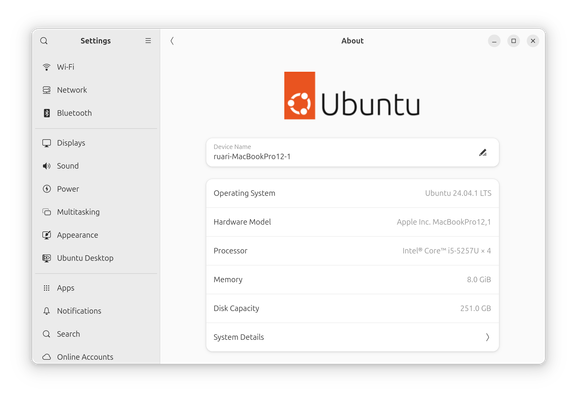
Task: Expand the System Details row
Action: 352,337
